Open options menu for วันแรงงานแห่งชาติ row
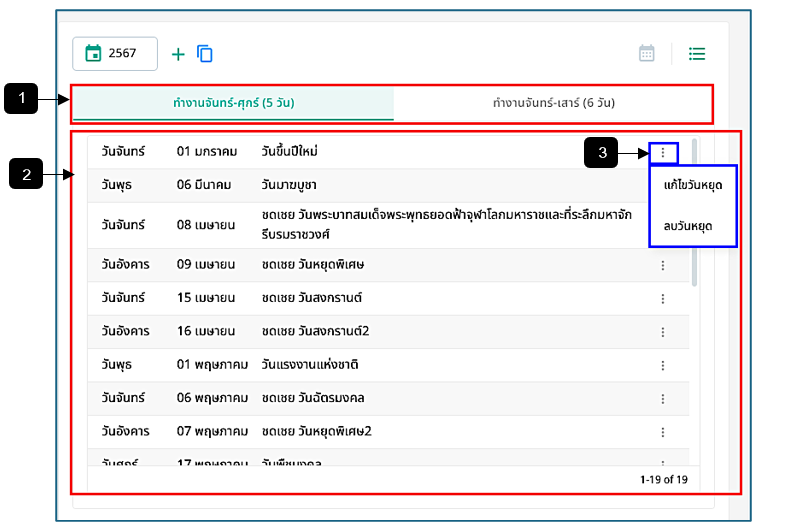This screenshot has width=808, height=522. 663,365
